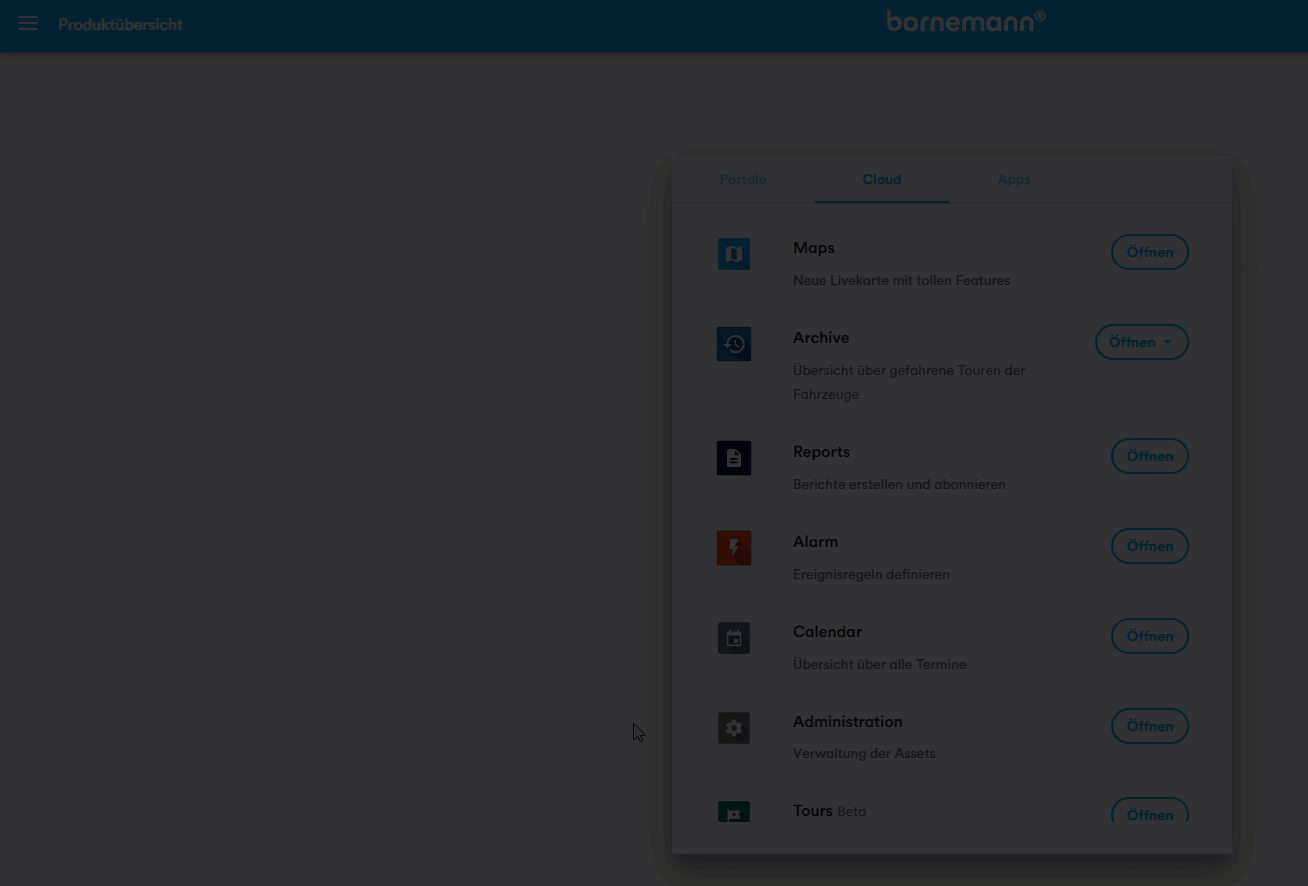Open Maps with the Öffnen button
1308x886 pixels.
pos(1149,252)
